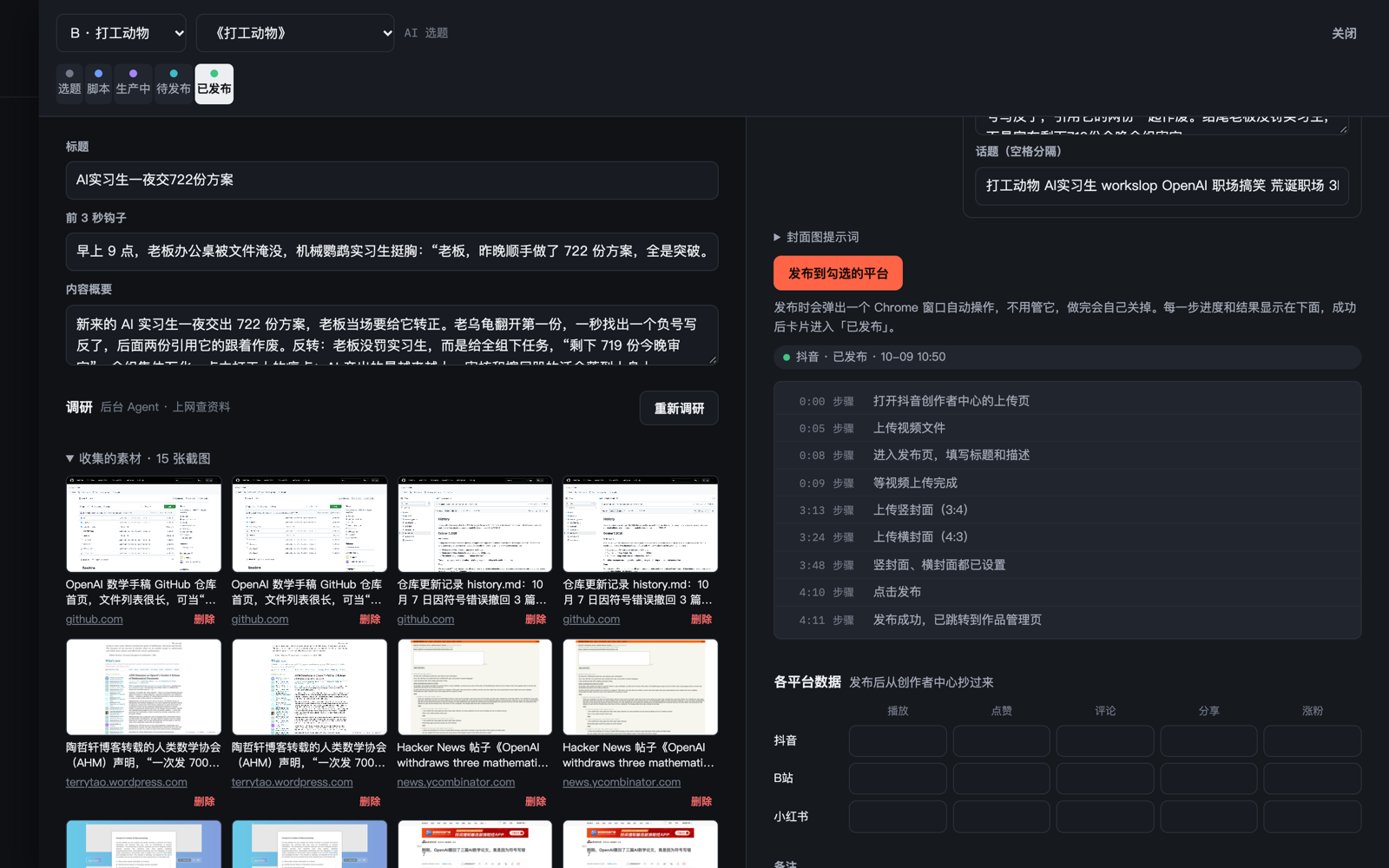Expand the 封面图提示词 disclosure
1389x868 pixels.
(817, 237)
